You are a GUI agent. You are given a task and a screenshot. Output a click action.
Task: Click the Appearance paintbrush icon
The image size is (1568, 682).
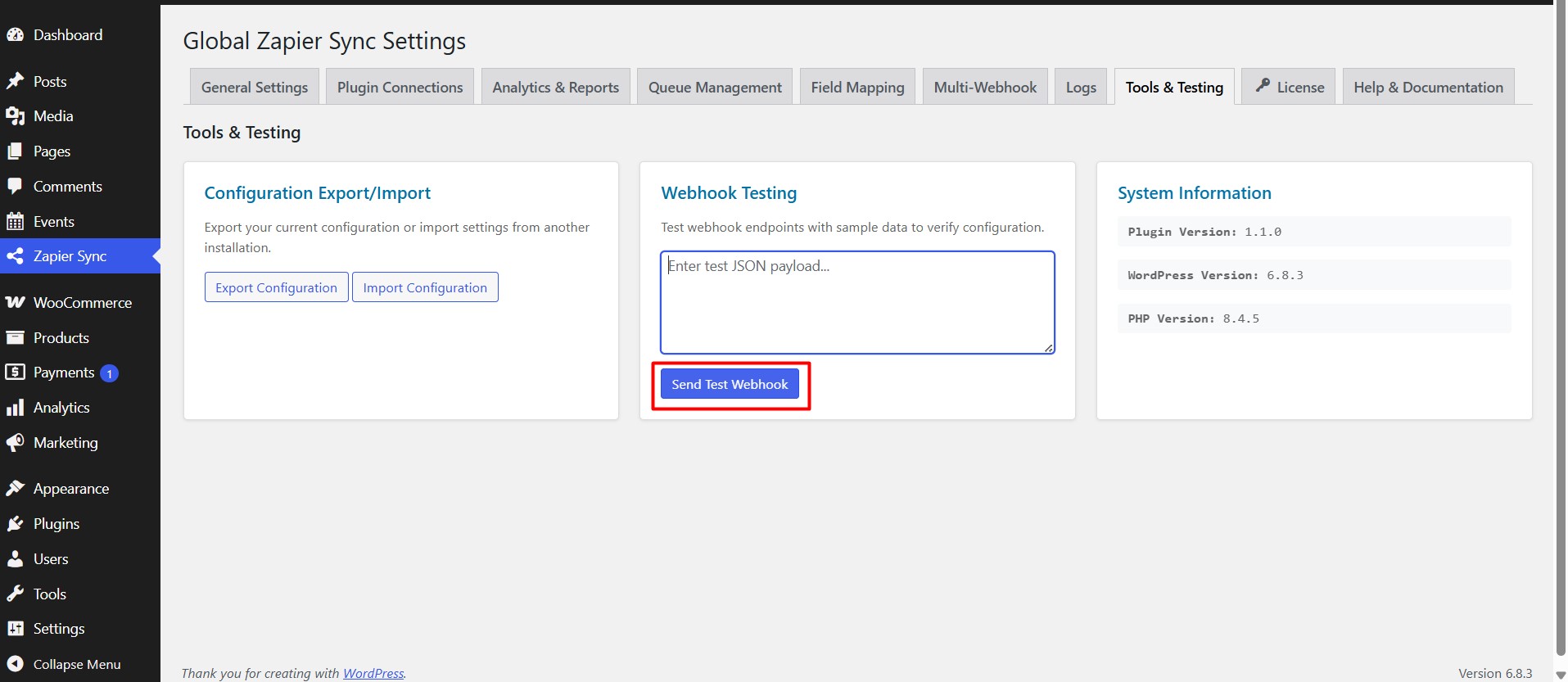(15, 489)
